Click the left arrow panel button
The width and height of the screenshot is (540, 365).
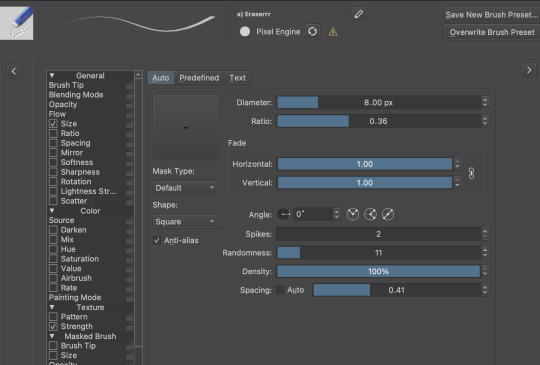(14, 71)
